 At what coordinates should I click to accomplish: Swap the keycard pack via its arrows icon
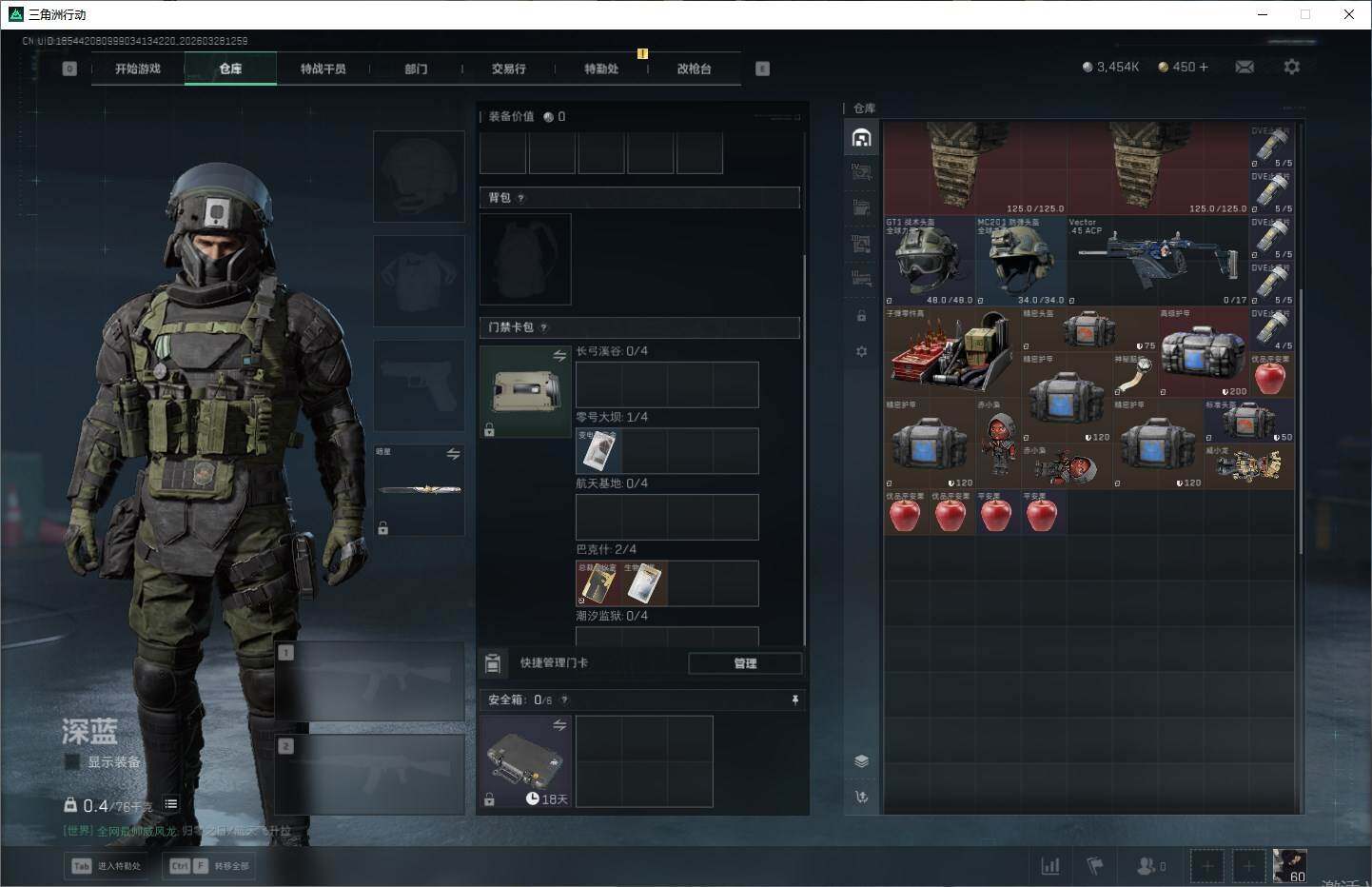click(559, 355)
